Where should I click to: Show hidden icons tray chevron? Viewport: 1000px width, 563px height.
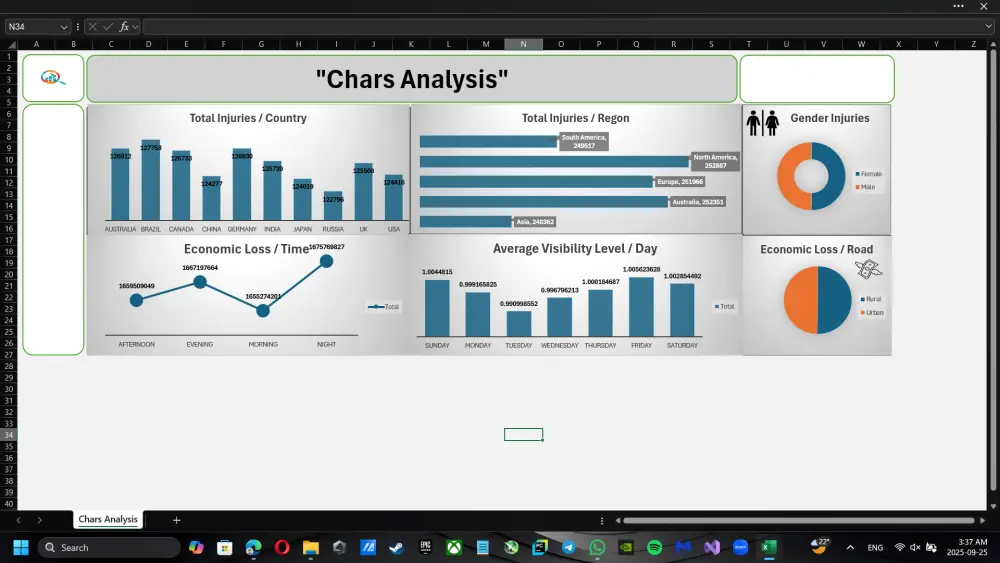pos(850,548)
